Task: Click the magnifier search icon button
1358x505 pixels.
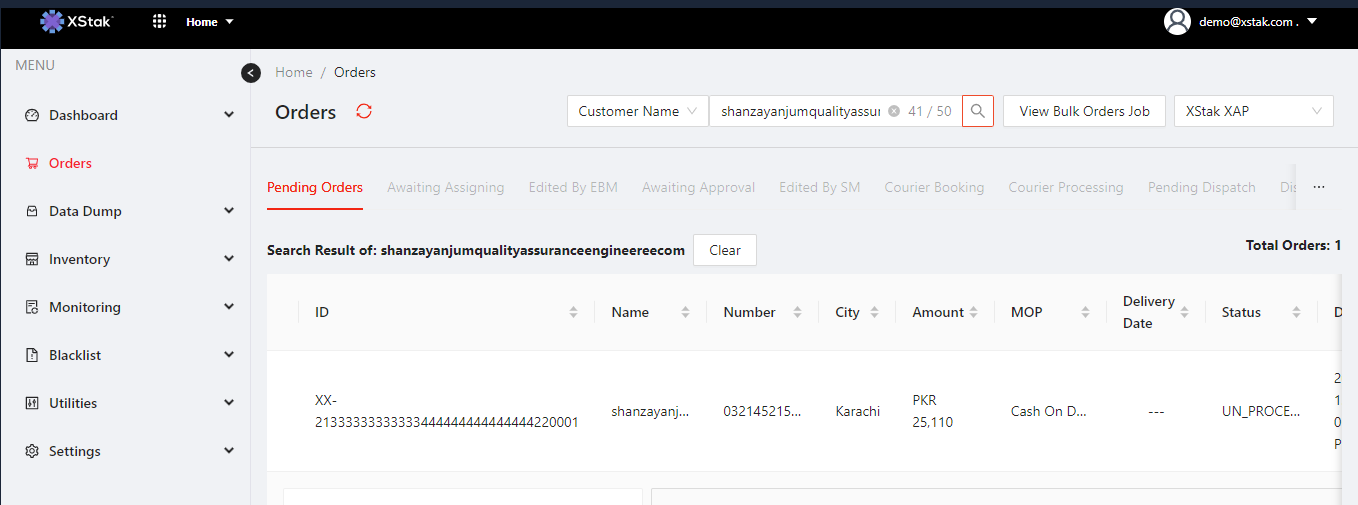Action: tap(978, 111)
